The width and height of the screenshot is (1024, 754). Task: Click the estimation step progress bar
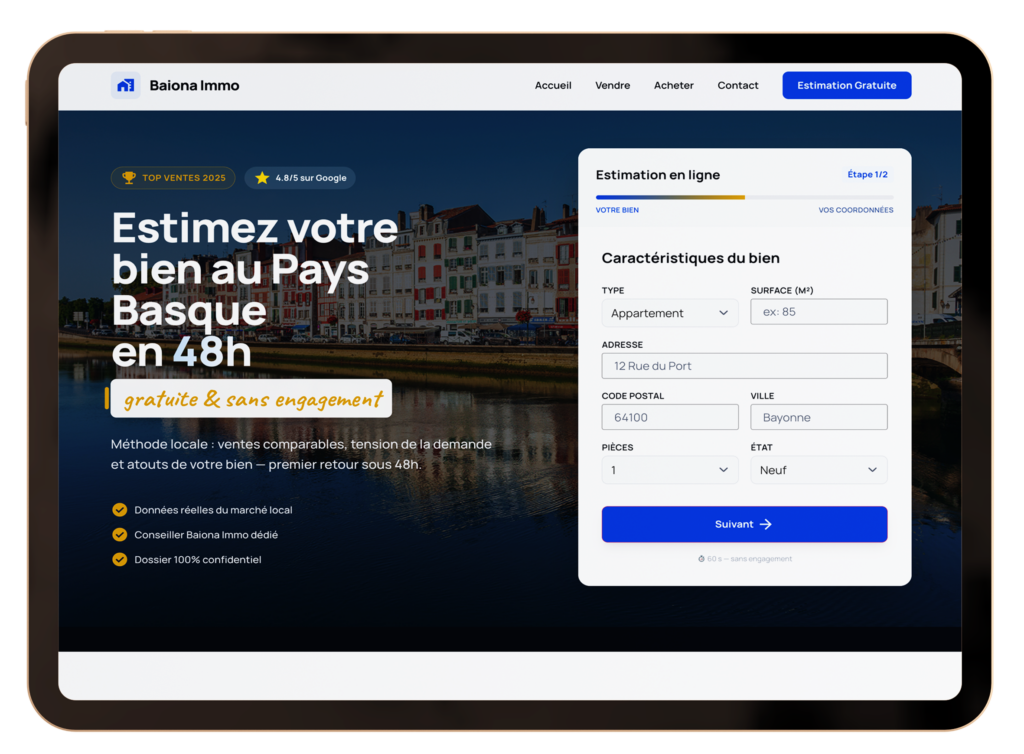point(744,197)
